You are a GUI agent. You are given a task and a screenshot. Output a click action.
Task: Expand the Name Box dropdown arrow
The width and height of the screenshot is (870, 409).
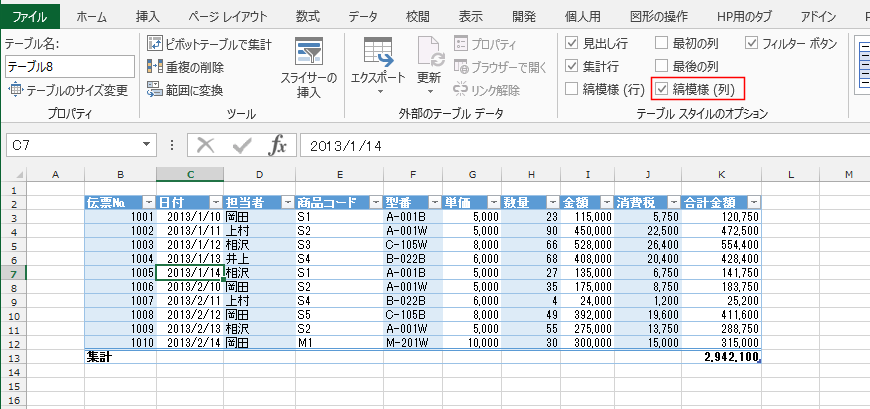click(x=147, y=145)
